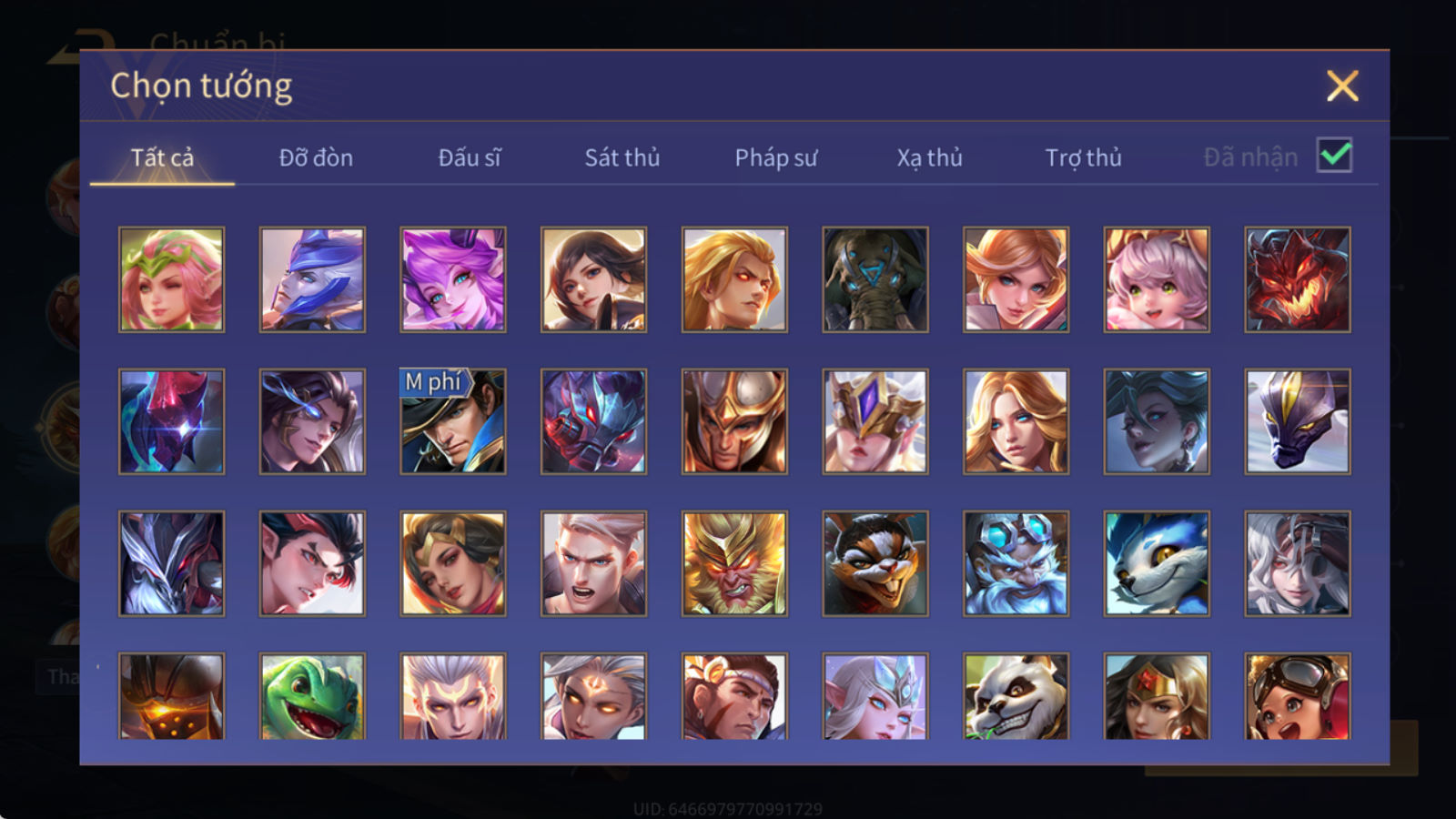Select the gold-helmeted warrior hero
The image size is (1456, 819).
tap(734, 421)
